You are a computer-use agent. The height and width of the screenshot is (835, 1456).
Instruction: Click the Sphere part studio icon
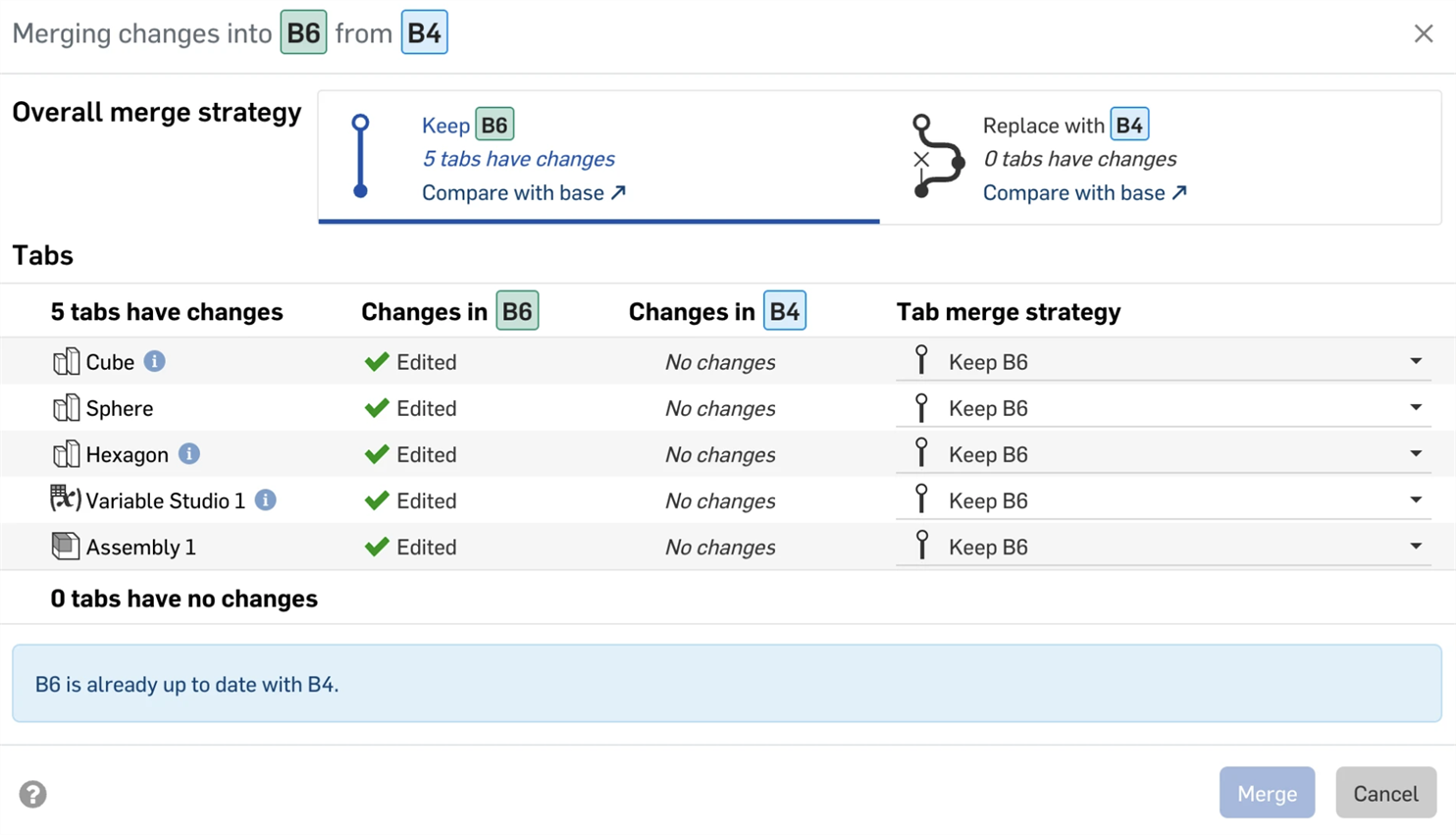point(66,408)
